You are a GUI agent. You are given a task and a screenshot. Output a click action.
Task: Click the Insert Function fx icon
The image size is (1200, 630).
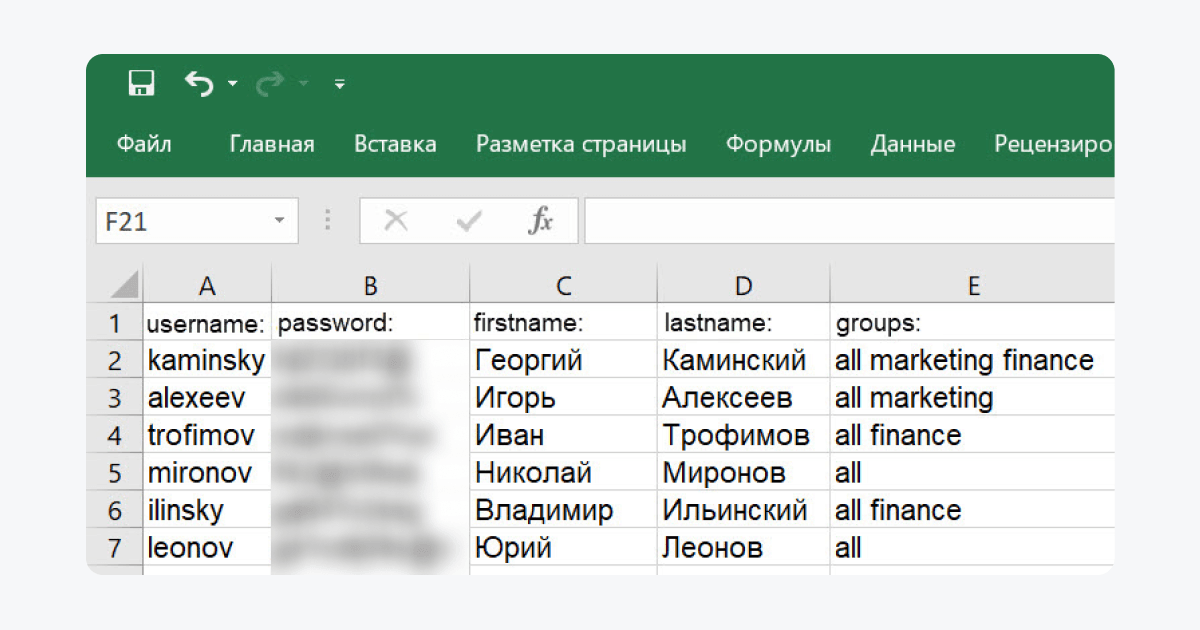pos(540,221)
